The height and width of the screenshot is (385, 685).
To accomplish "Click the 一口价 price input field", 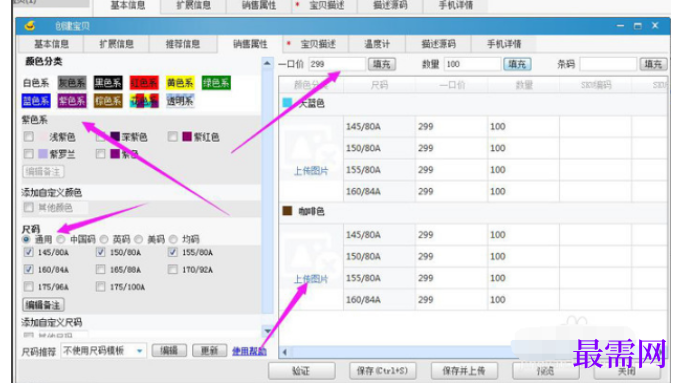I will click(x=337, y=64).
